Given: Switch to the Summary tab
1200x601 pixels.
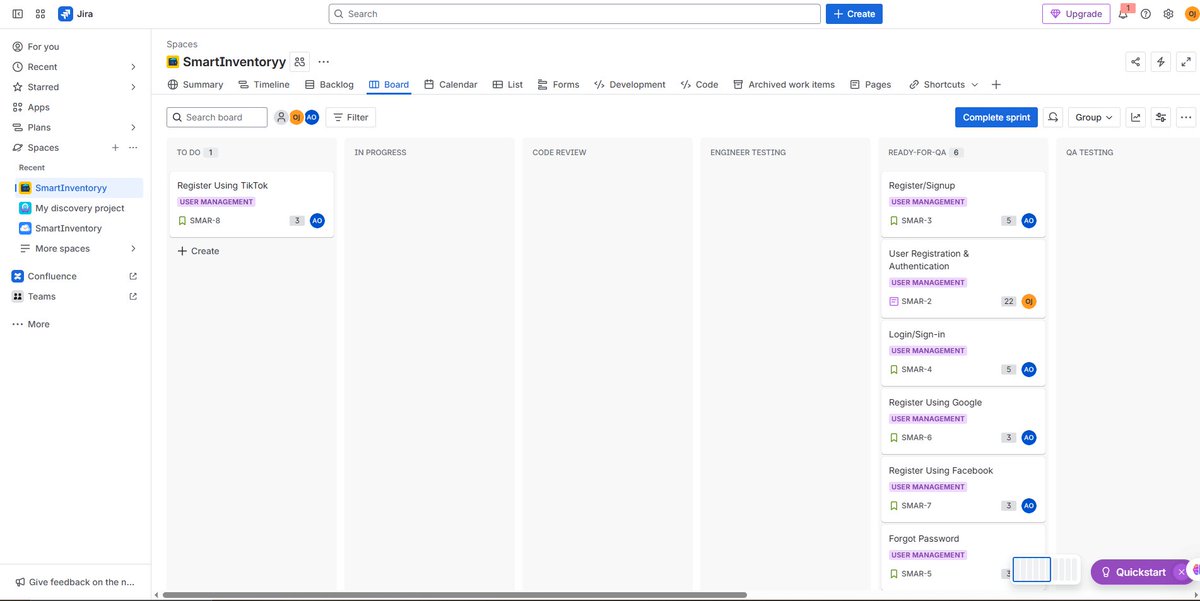Looking at the screenshot, I should coord(195,85).
